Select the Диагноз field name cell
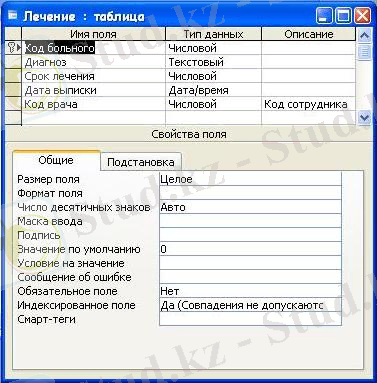 [93, 62]
